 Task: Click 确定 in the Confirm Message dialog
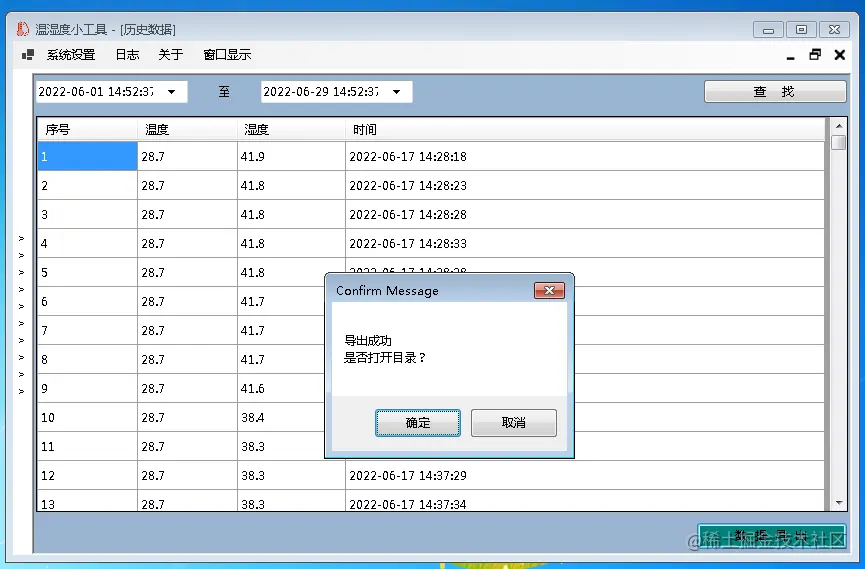click(418, 423)
